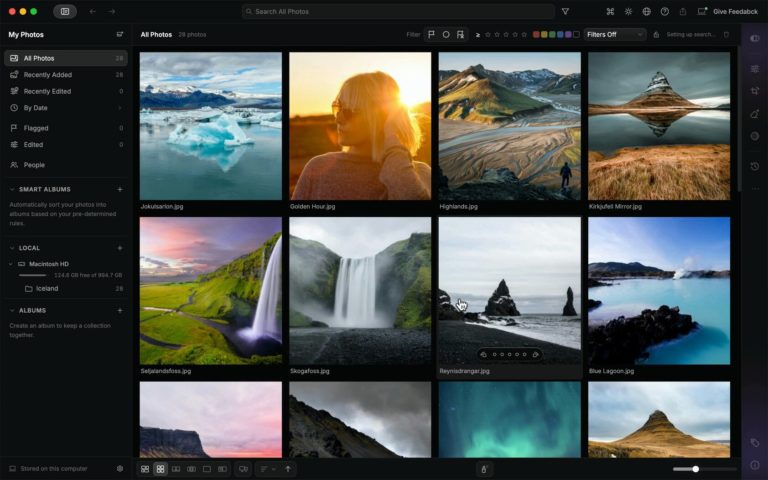The image size is (768, 480).
Task: Click the globe icon in the top bar
Action: click(x=647, y=11)
